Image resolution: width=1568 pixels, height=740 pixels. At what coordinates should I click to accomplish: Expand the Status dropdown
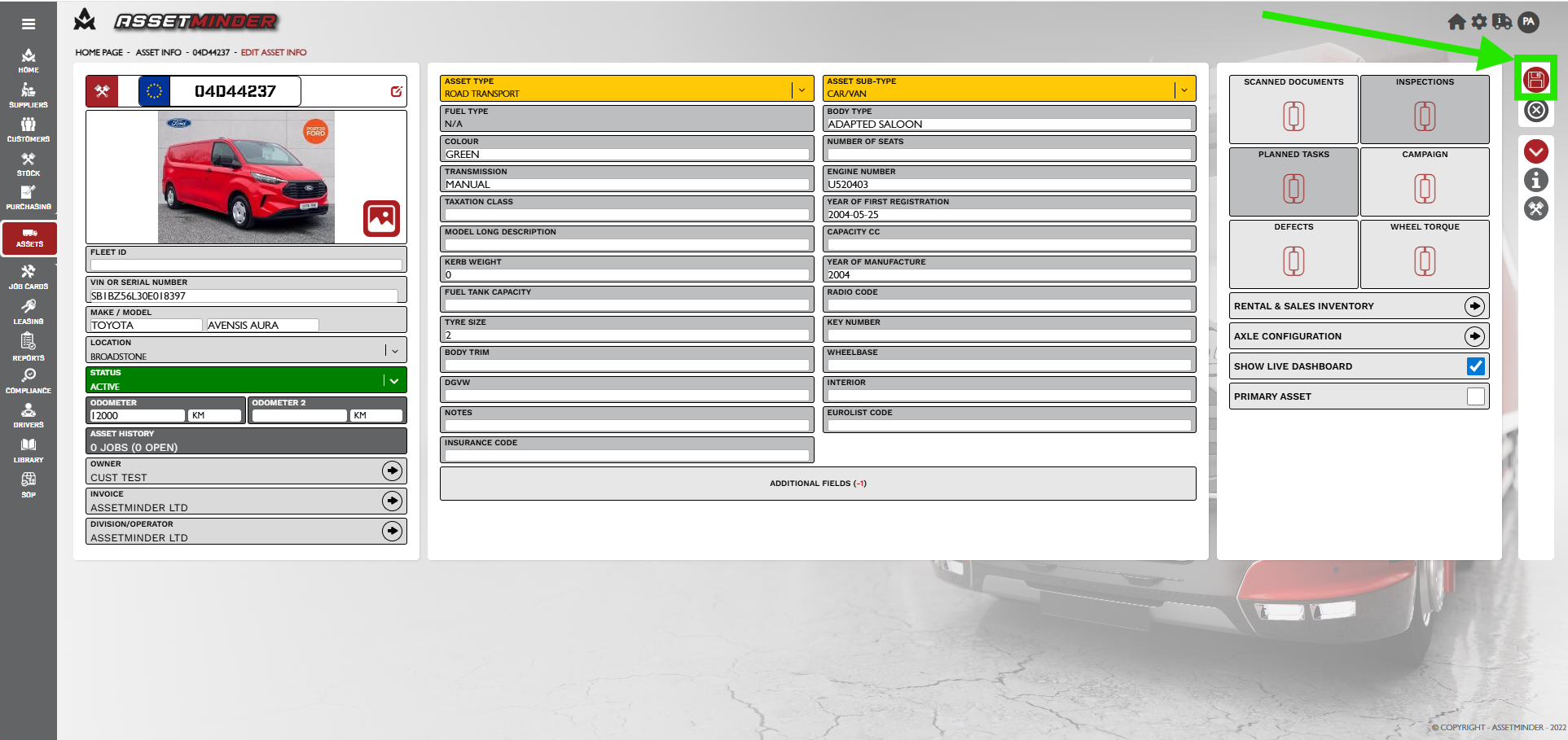pyautogui.click(x=394, y=380)
